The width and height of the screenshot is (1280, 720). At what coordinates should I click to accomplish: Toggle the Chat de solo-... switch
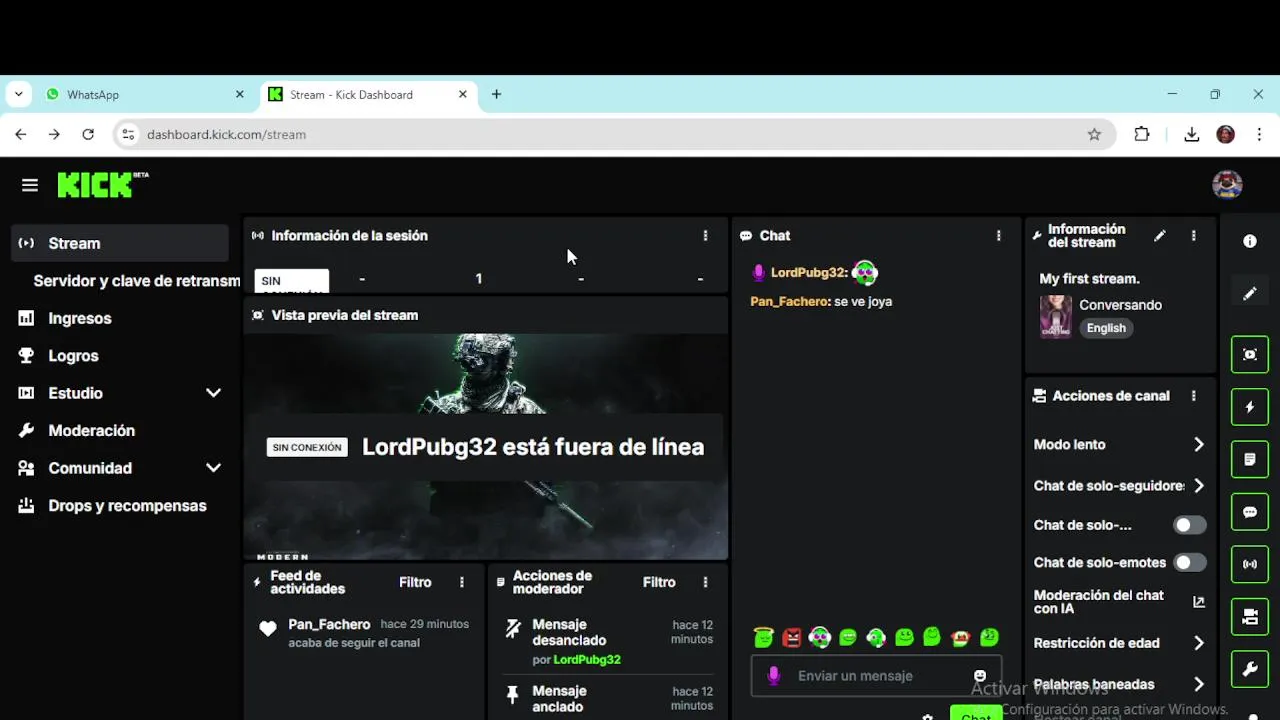(x=1189, y=525)
